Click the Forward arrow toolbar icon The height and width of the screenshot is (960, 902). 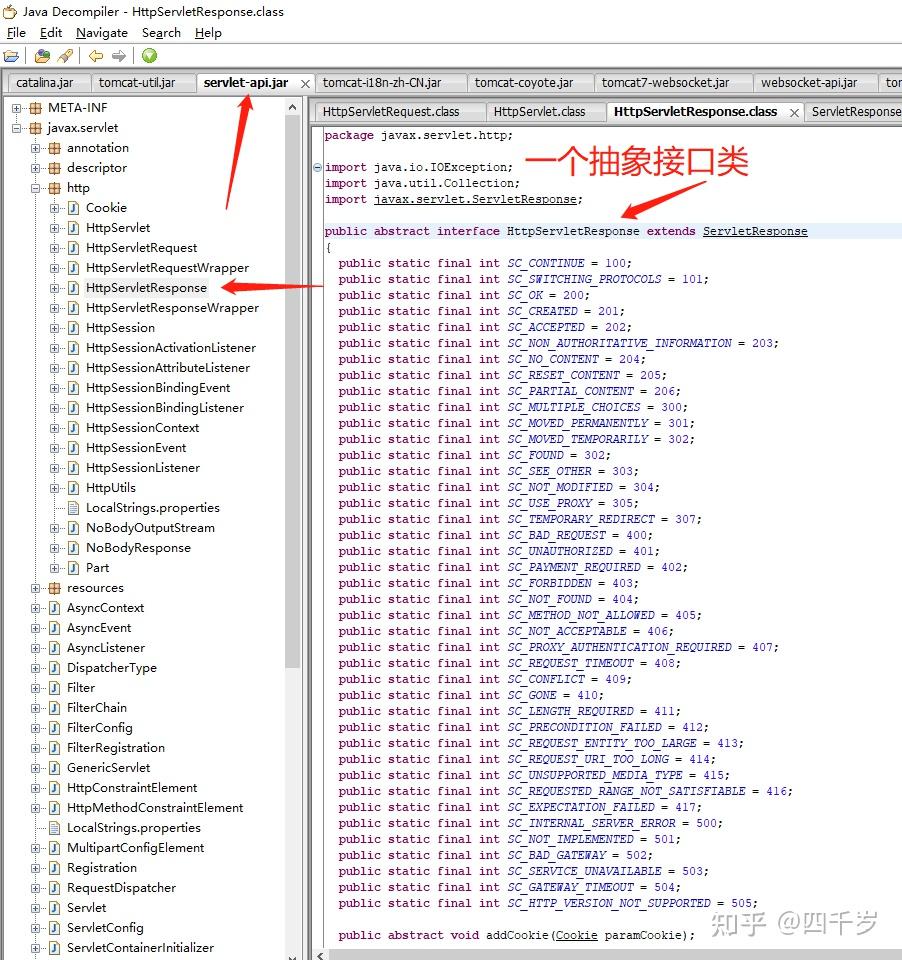tap(119, 56)
